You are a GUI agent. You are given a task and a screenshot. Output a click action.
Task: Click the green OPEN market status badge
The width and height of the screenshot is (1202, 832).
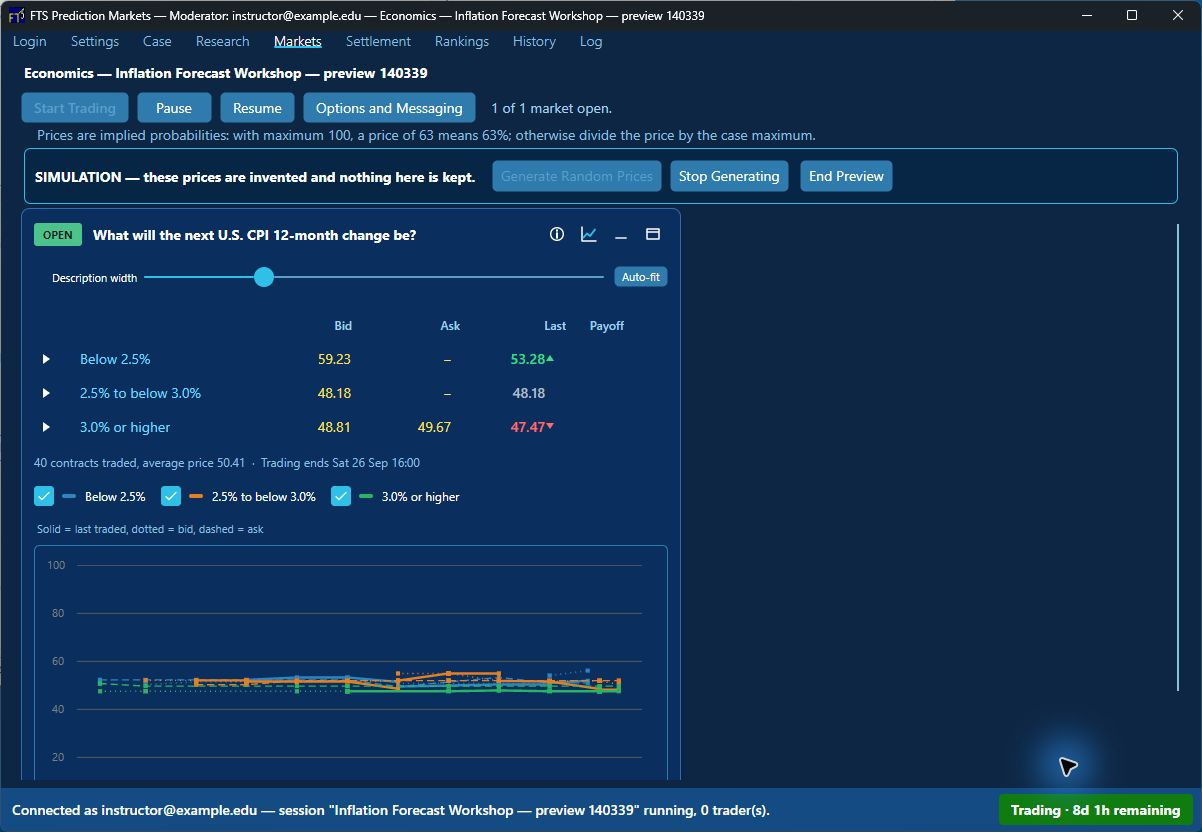[58, 235]
